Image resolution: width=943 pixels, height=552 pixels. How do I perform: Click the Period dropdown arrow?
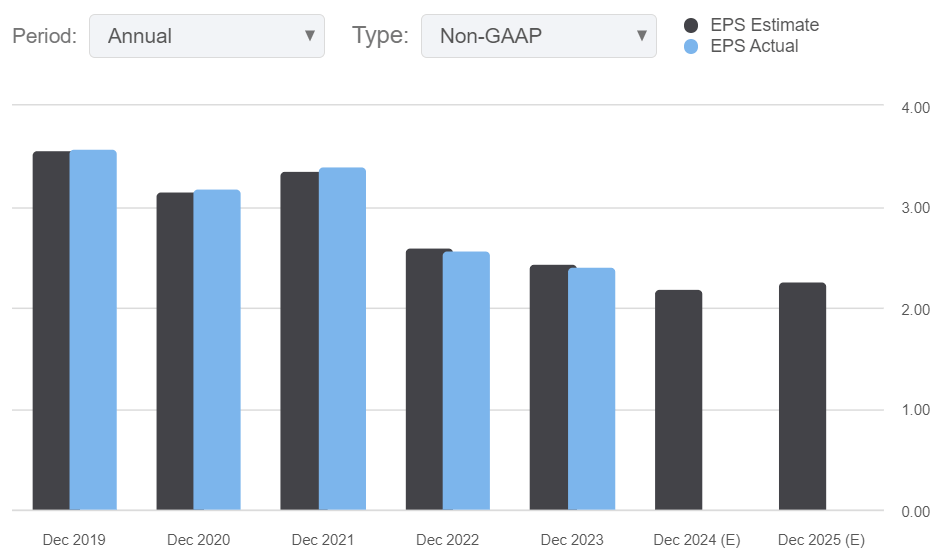click(309, 36)
